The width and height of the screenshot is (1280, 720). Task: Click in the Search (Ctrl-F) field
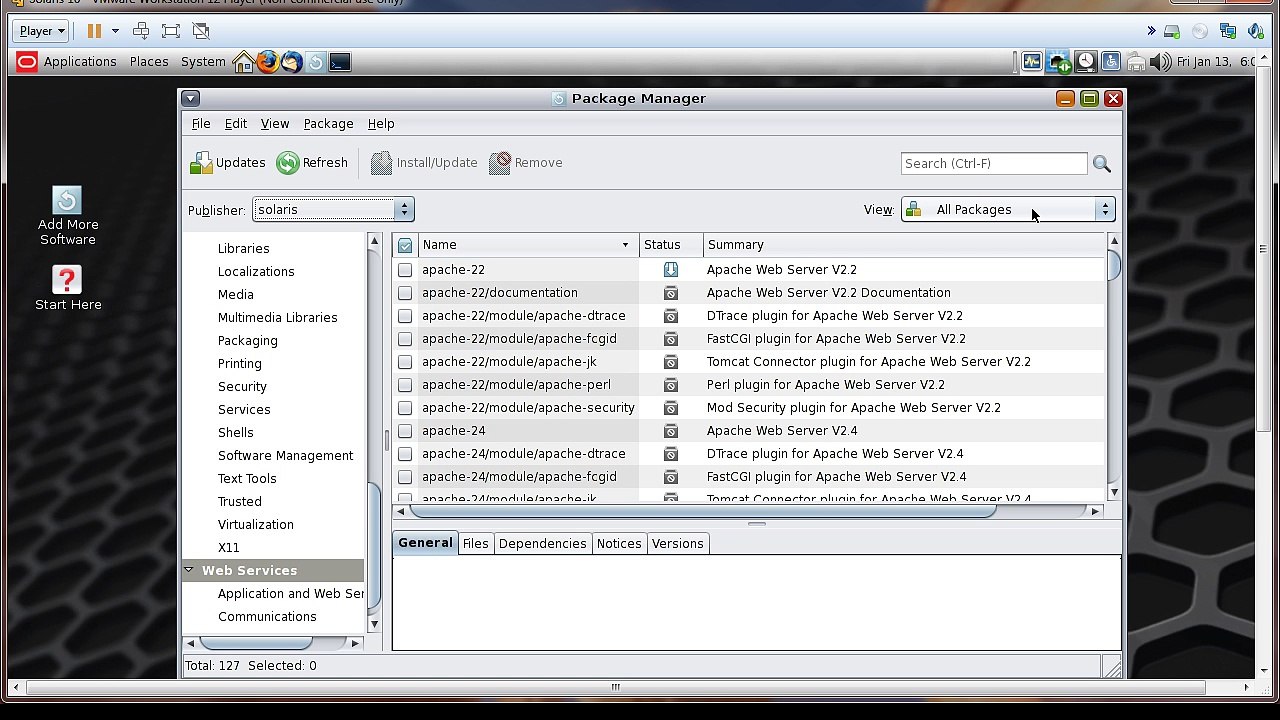tap(993, 164)
